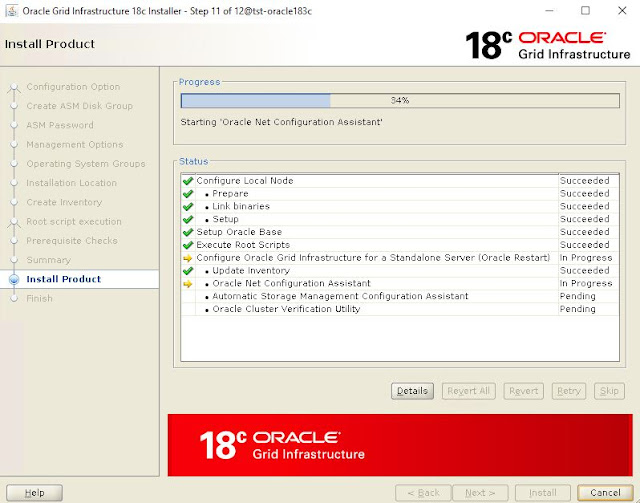Viewport: 640px width, 503px height.
Task: Click the Install button
Action: click(x=543, y=493)
